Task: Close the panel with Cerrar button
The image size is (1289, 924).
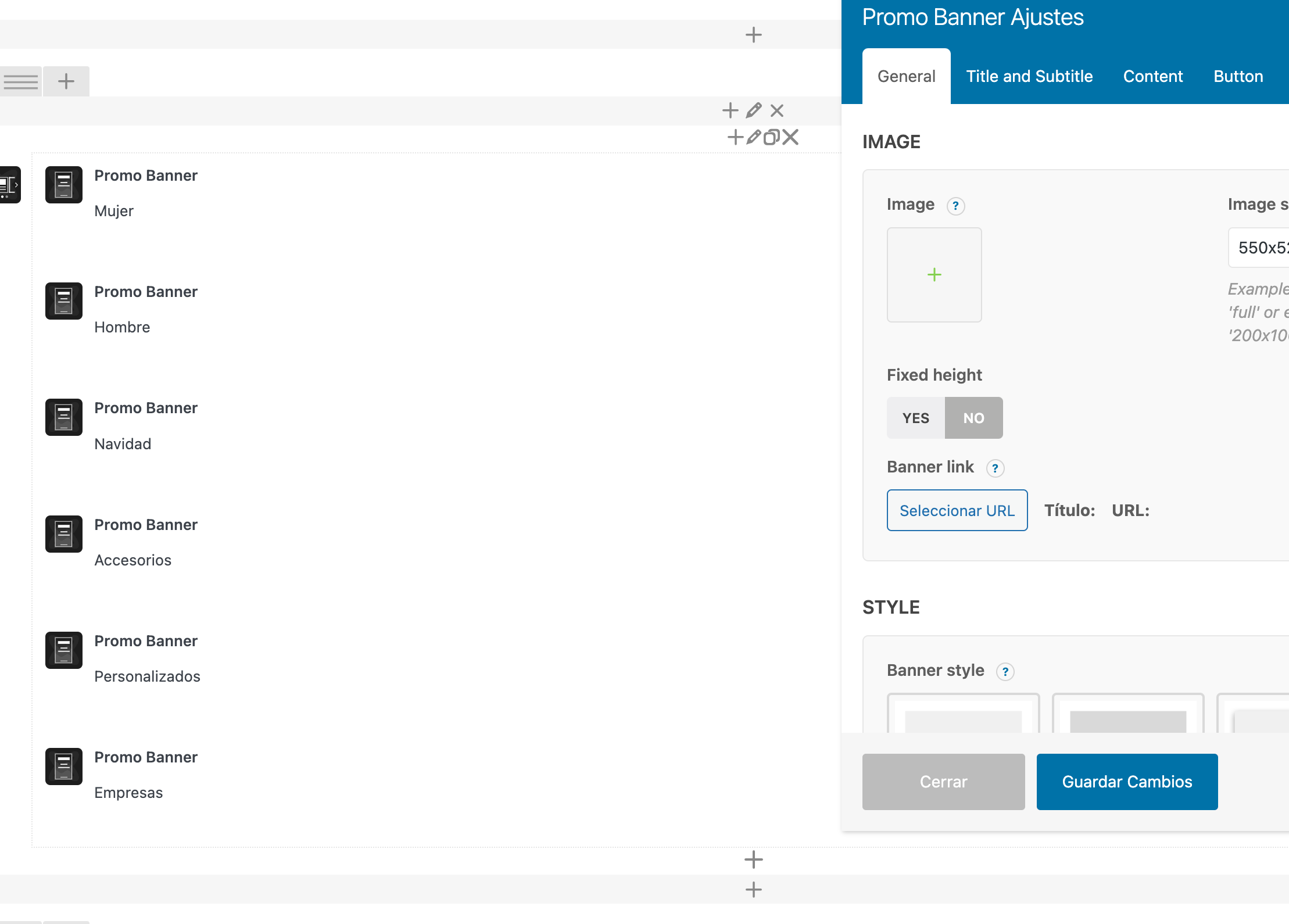Action: [x=943, y=782]
